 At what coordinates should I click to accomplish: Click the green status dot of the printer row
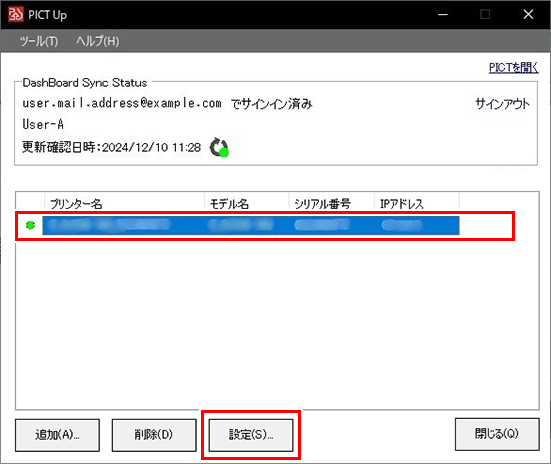pyautogui.click(x=31, y=225)
